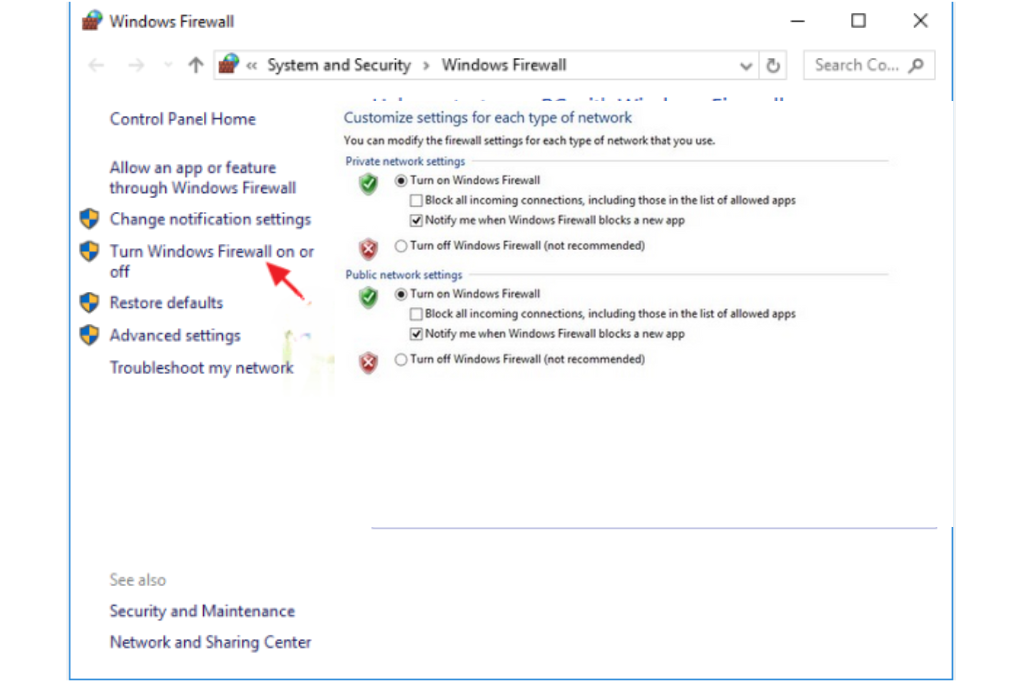Image resolution: width=1024 pixels, height=682 pixels.
Task: Click the red error shield under Public network settings
Action: pos(368,362)
